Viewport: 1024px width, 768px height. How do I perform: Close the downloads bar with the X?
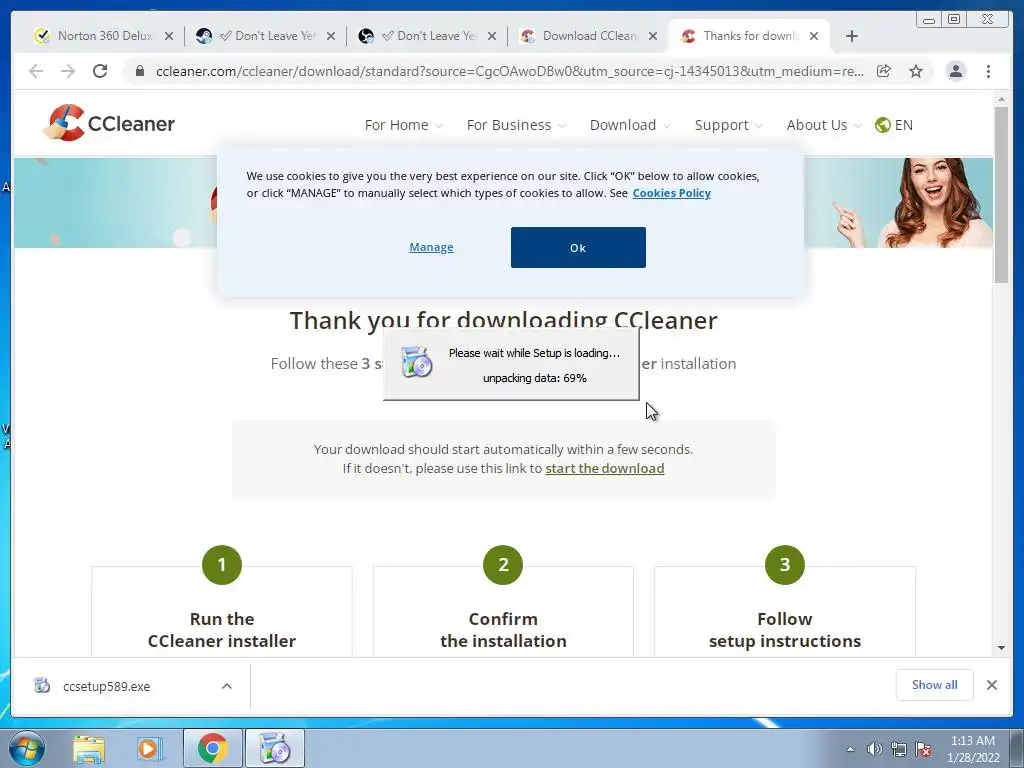(x=991, y=684)
